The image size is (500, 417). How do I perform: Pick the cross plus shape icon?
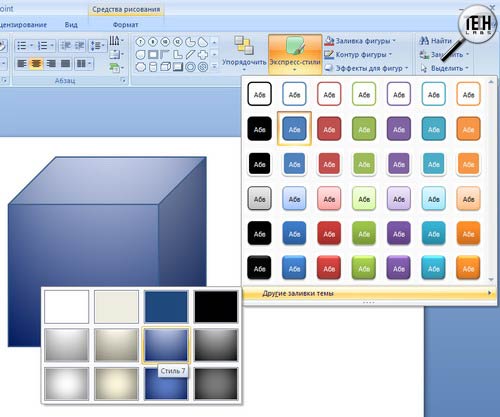coord(202,54)
